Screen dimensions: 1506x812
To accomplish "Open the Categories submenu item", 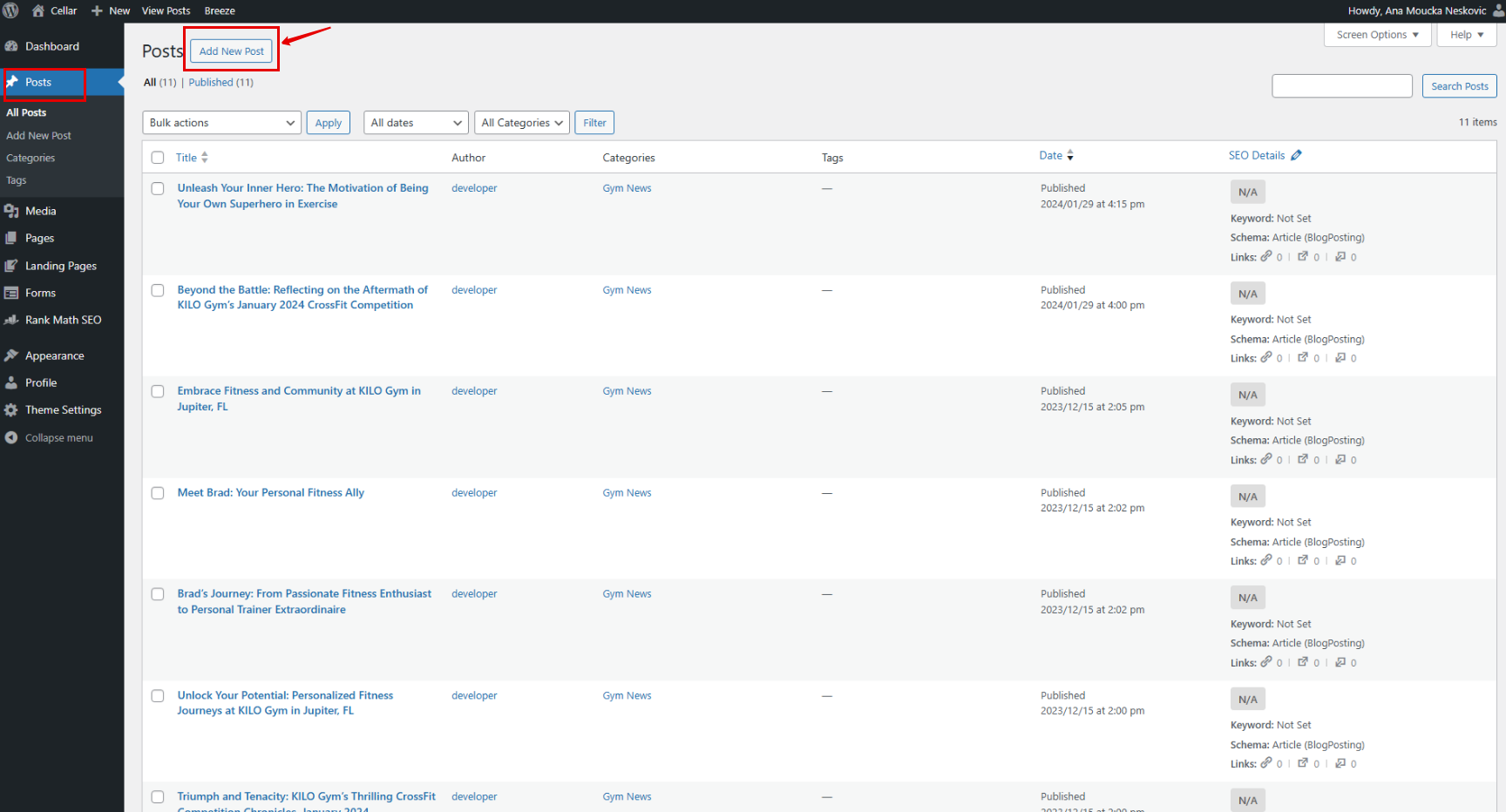I will pos(31,158).
